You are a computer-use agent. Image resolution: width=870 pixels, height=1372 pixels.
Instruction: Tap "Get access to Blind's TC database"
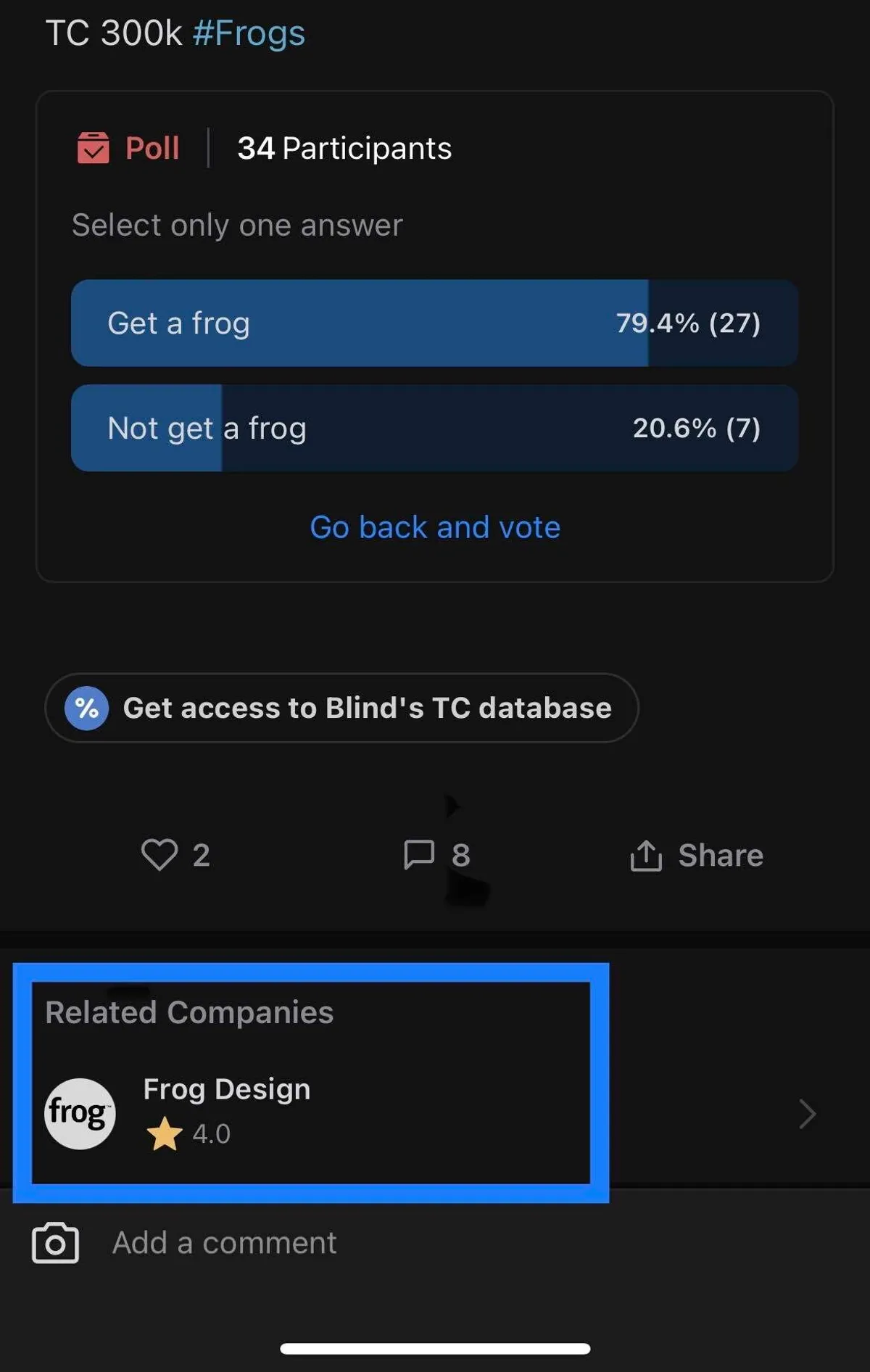pyautogui.click(x=367, y=708)
